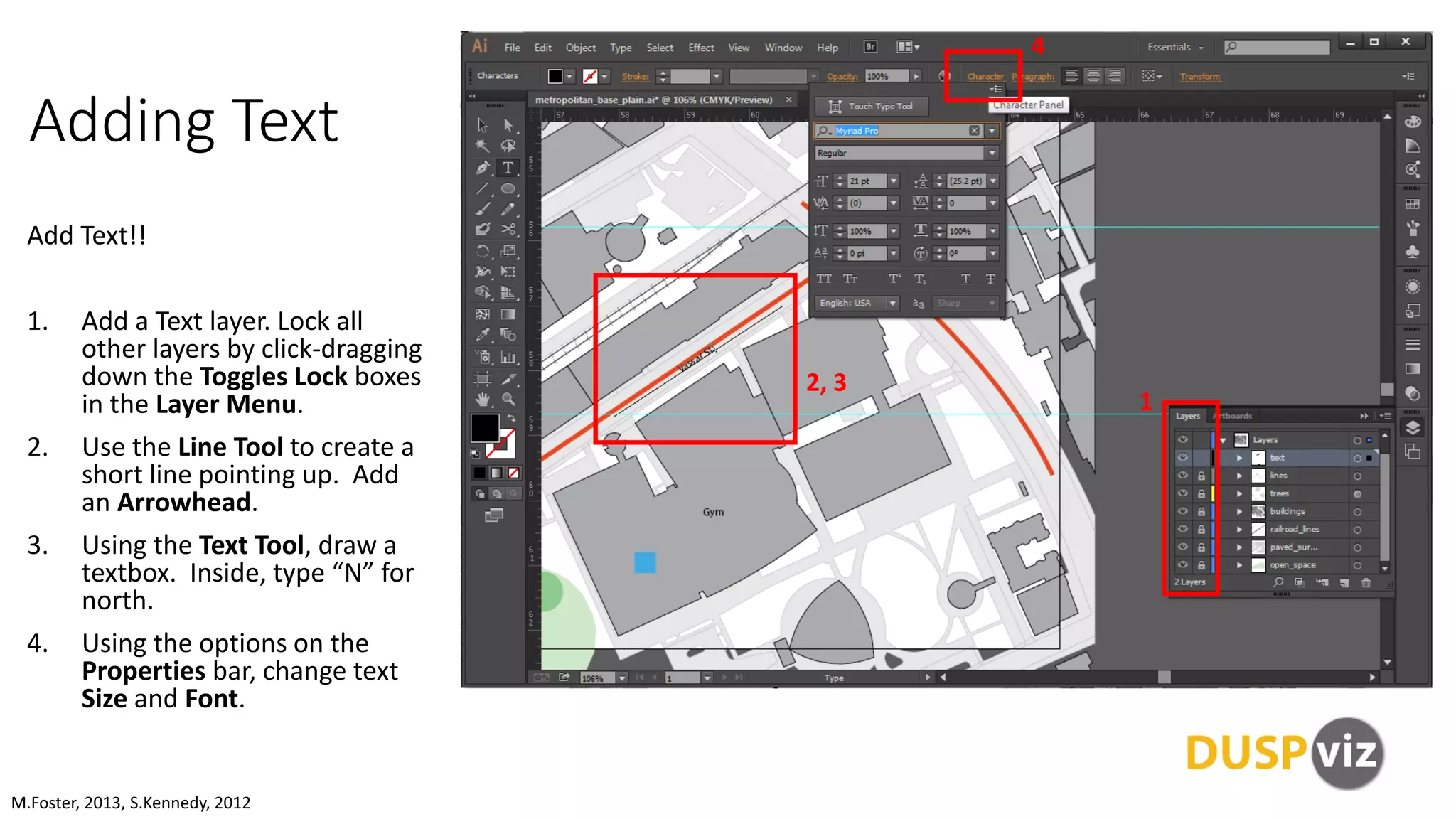The height and width of the screenshot is (819, 1456).
Task: Select the Type tool
Action: pos(508,168)
